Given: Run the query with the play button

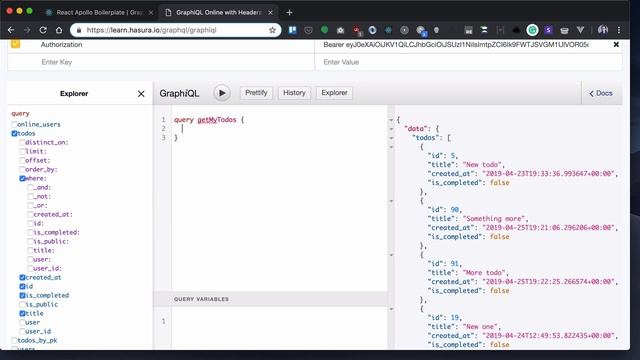Looking at the screenshot, I should 222,93.
